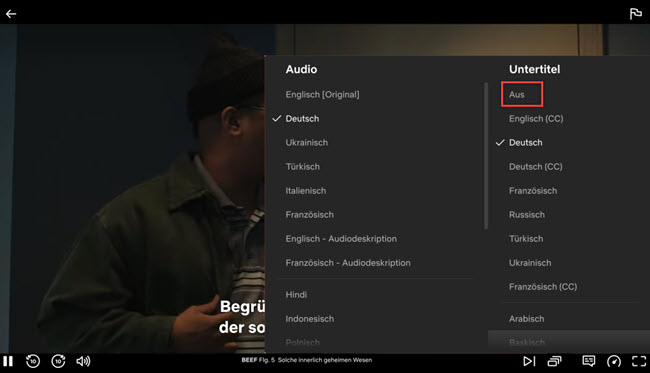
Task: Select Deutsch subtitles
Action: click(525, 143)
